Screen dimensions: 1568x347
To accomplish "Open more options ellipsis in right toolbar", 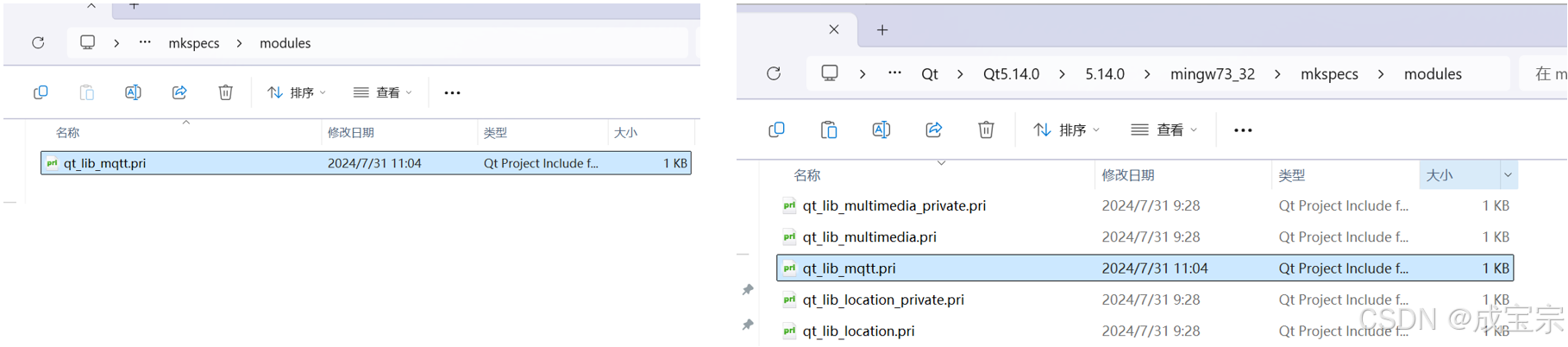I will (x=1243, y=130).
